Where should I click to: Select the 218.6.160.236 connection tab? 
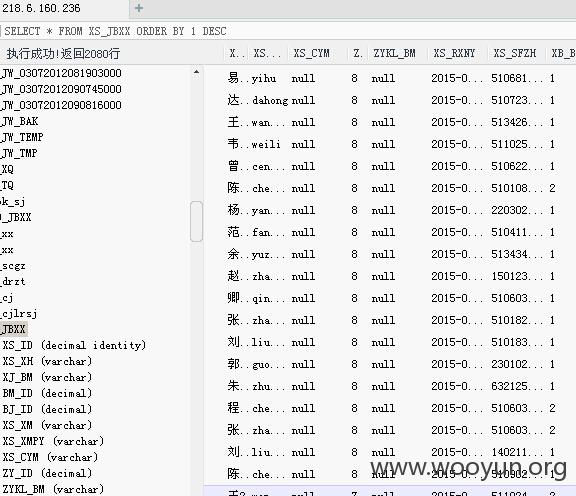(x=41, y=8)
